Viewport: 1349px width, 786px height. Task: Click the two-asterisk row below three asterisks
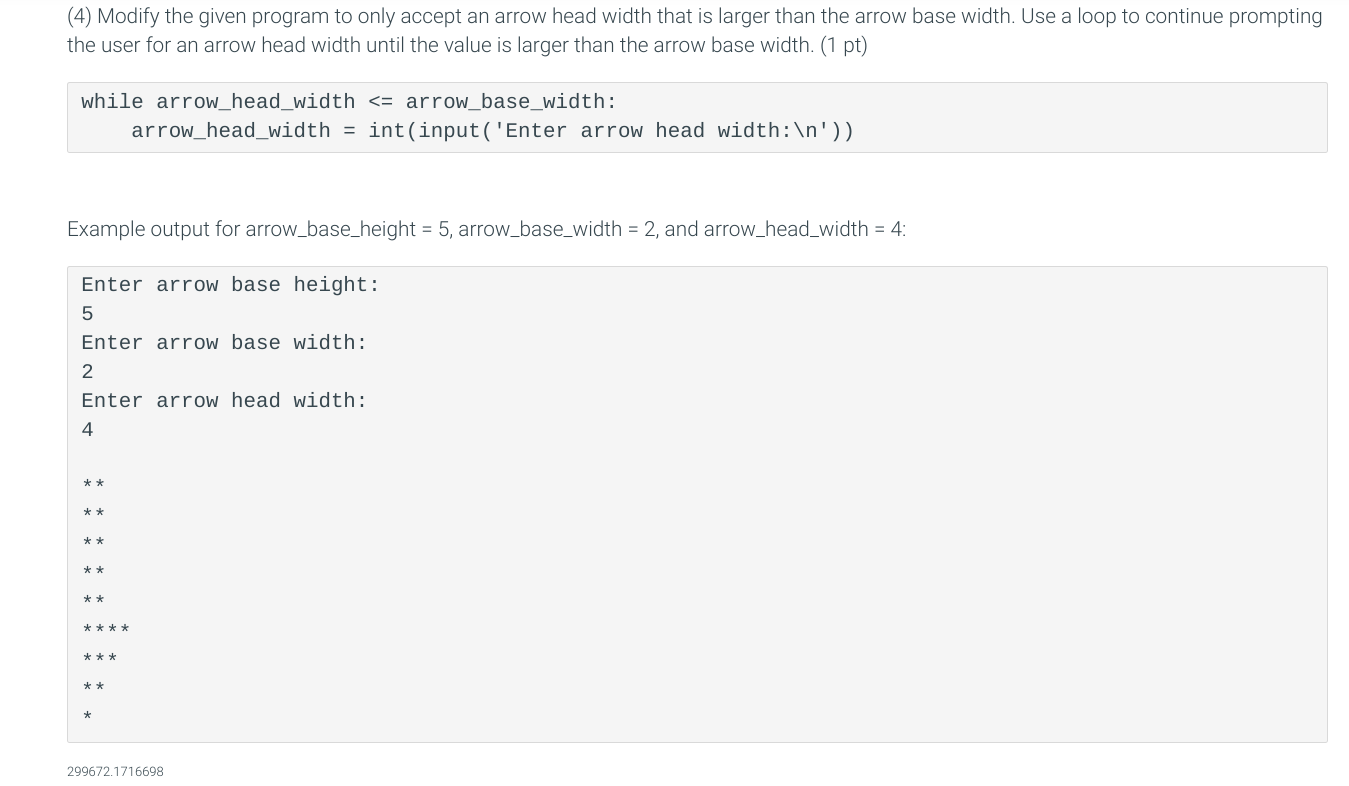click(x=93, y=688)
